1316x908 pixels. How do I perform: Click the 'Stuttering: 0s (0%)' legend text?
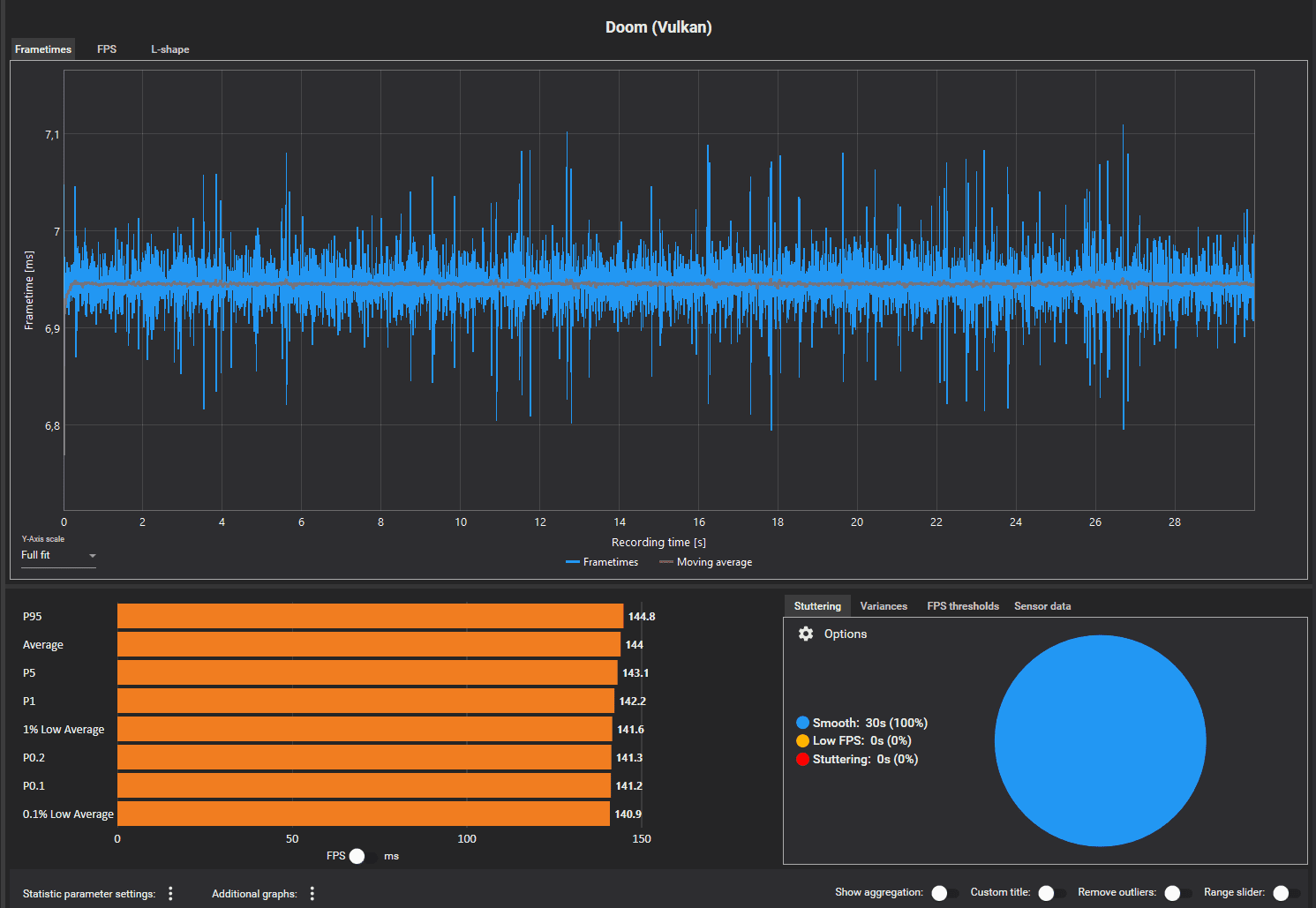pos(866,759)
